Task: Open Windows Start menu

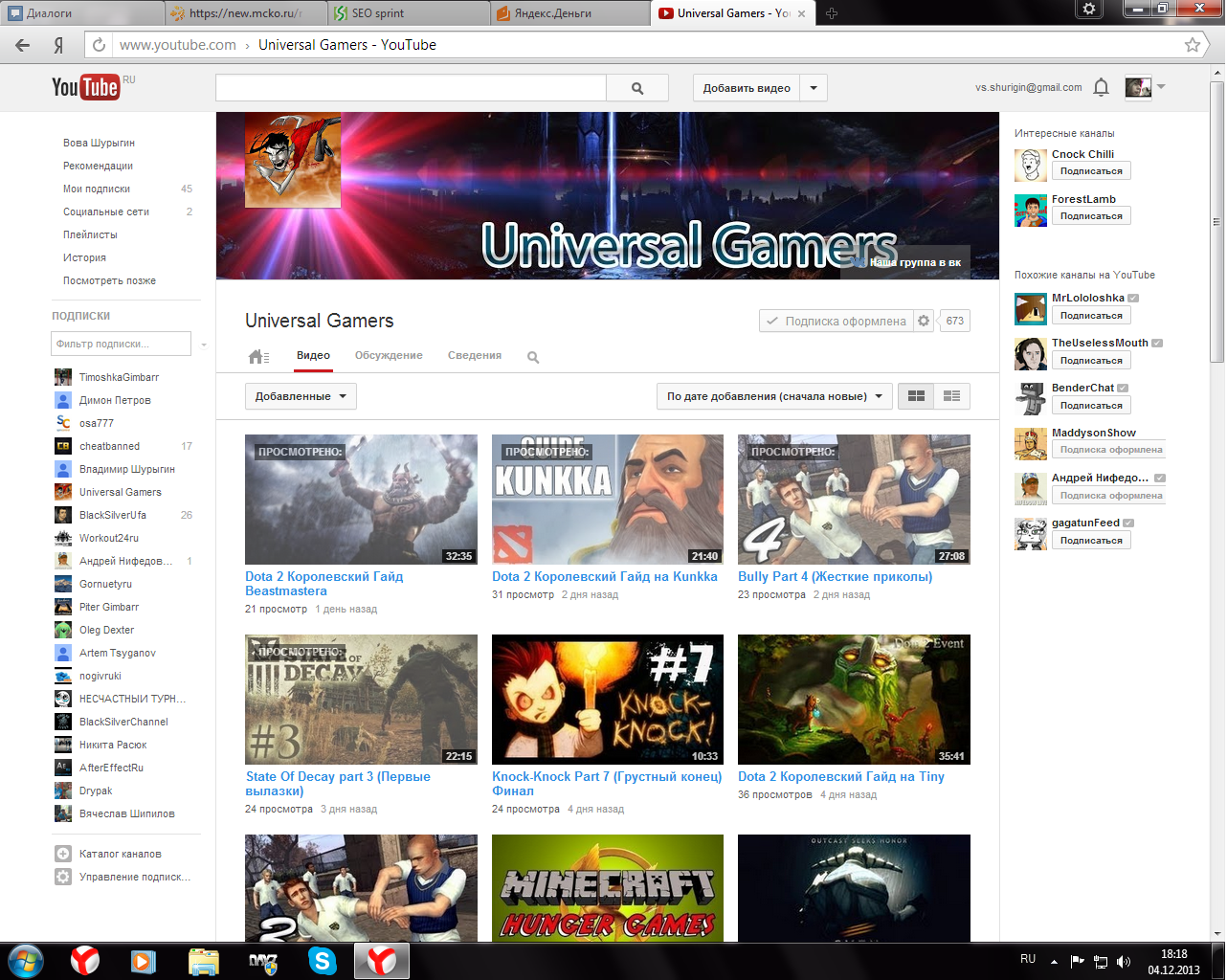Action: pos(25,960)
